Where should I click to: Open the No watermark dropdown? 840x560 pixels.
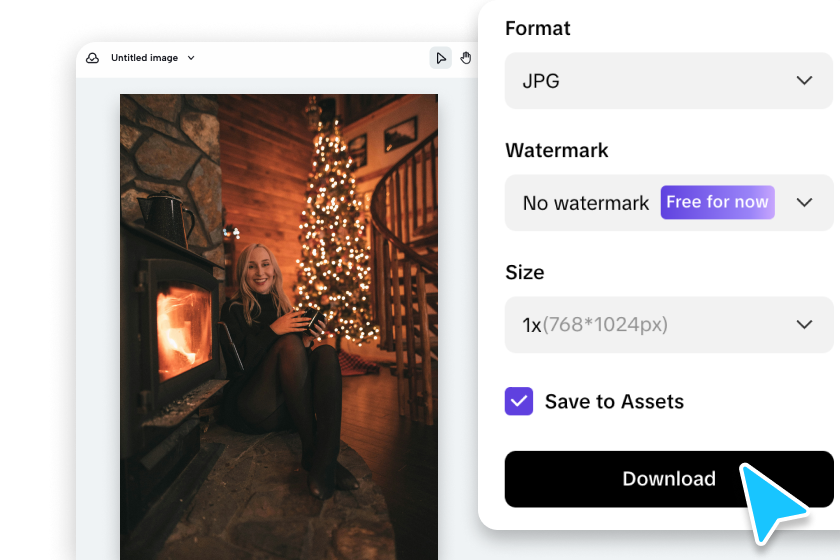tap(669, 203)
